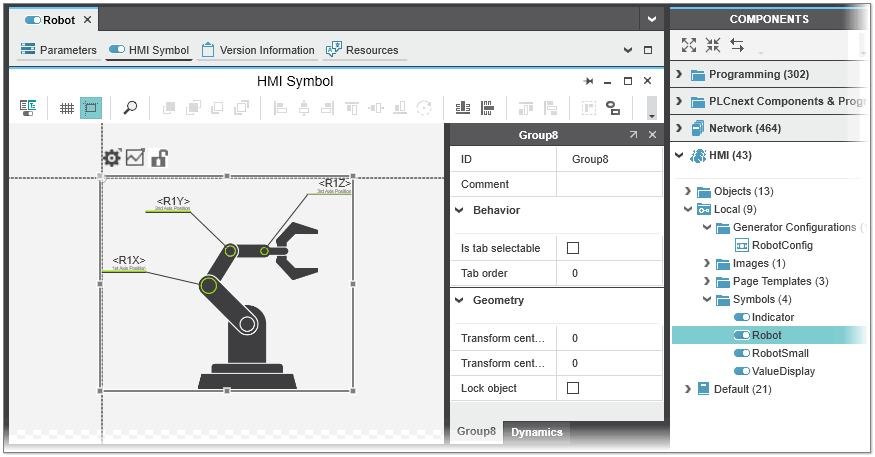Expand the Programming (302) category
The height and width of the screenshot is (457, 875).
[680, 75]
